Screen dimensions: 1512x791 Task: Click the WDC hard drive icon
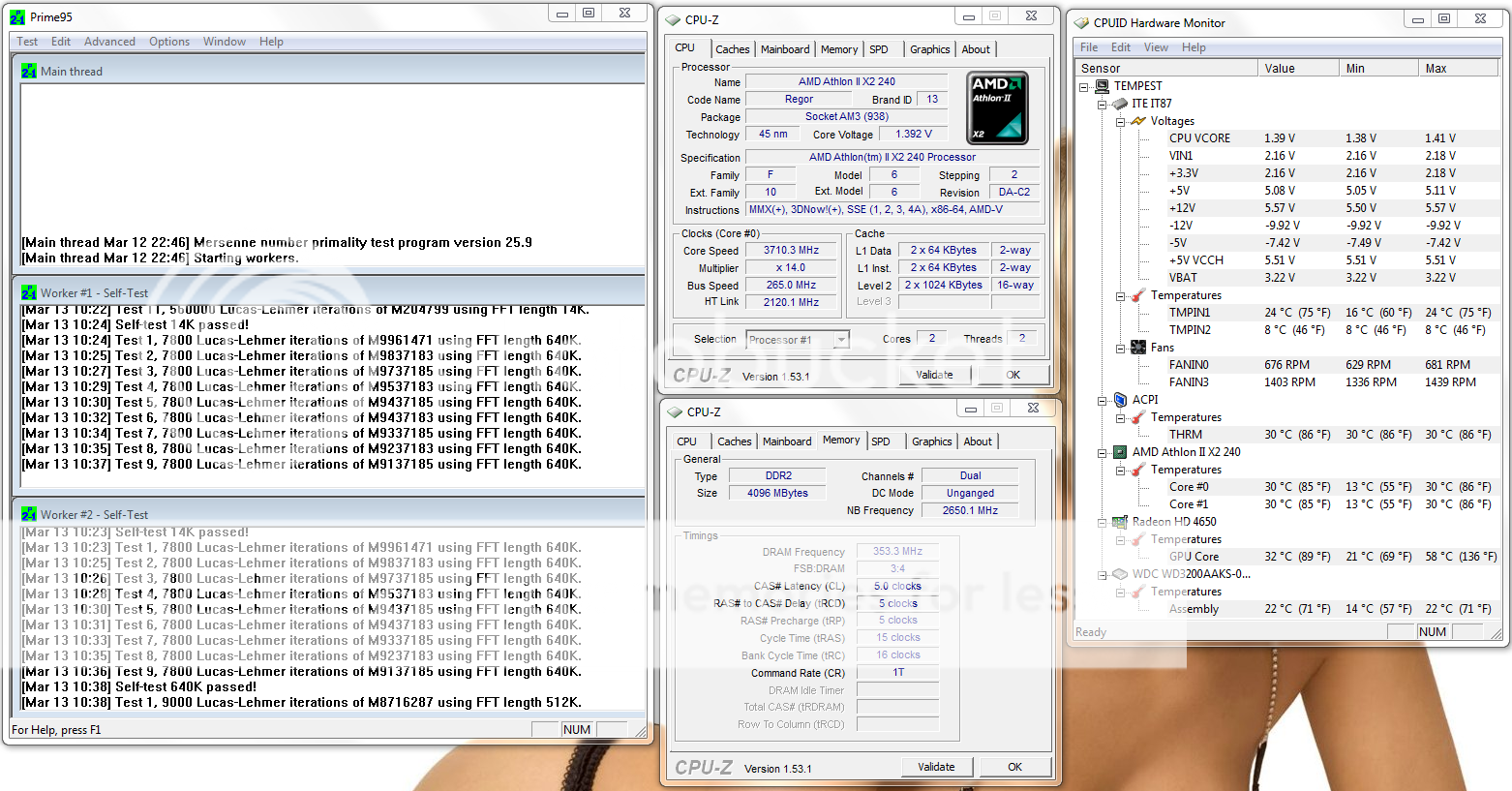1120,573
